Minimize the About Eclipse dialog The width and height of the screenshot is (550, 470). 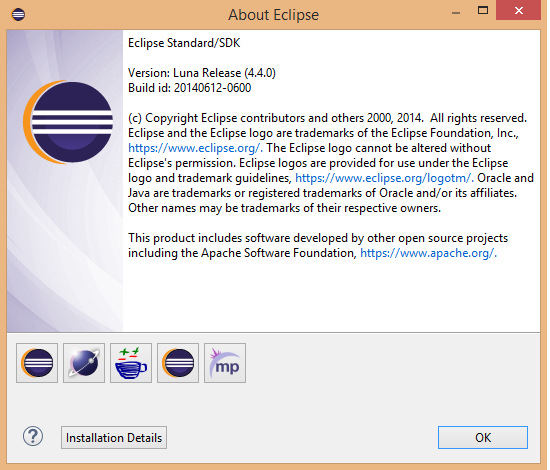click(x=456, y=13)
